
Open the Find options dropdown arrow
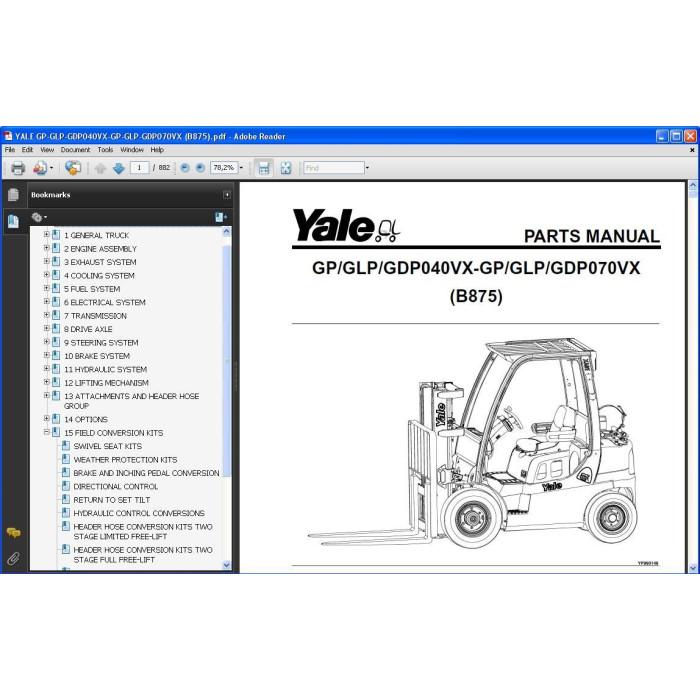click(x=367, y=168)
